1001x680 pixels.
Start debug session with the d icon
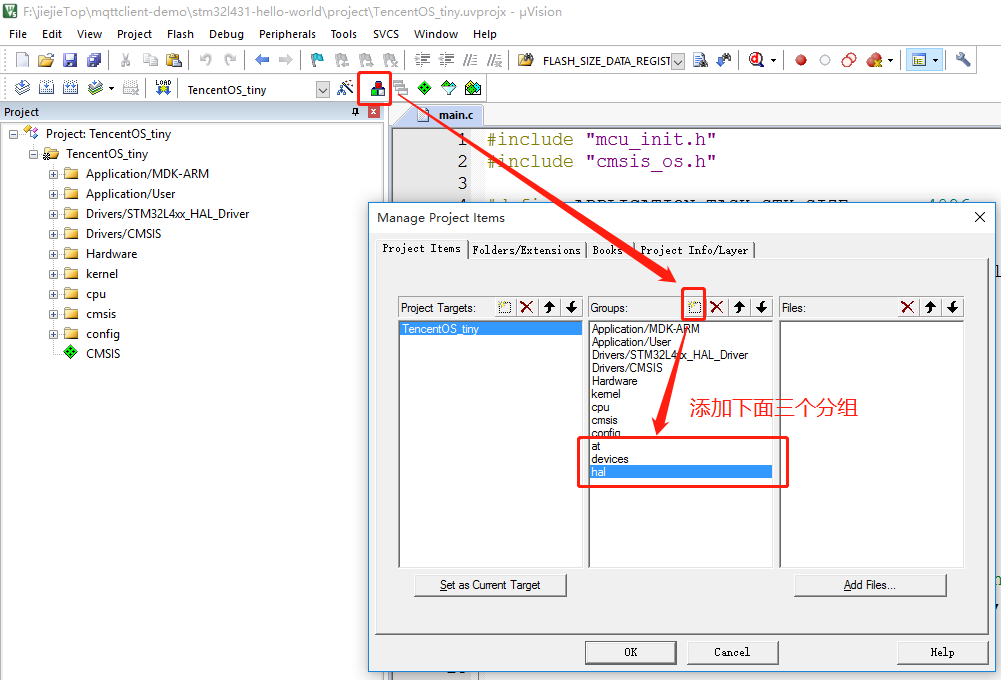pyautogui.click(x=756, y=60)
